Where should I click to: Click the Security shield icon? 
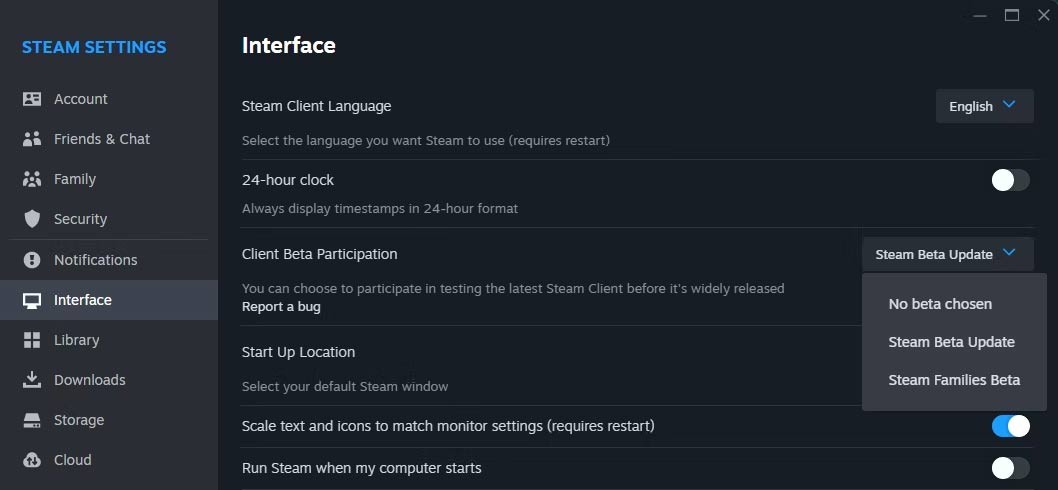click(32, 219)
